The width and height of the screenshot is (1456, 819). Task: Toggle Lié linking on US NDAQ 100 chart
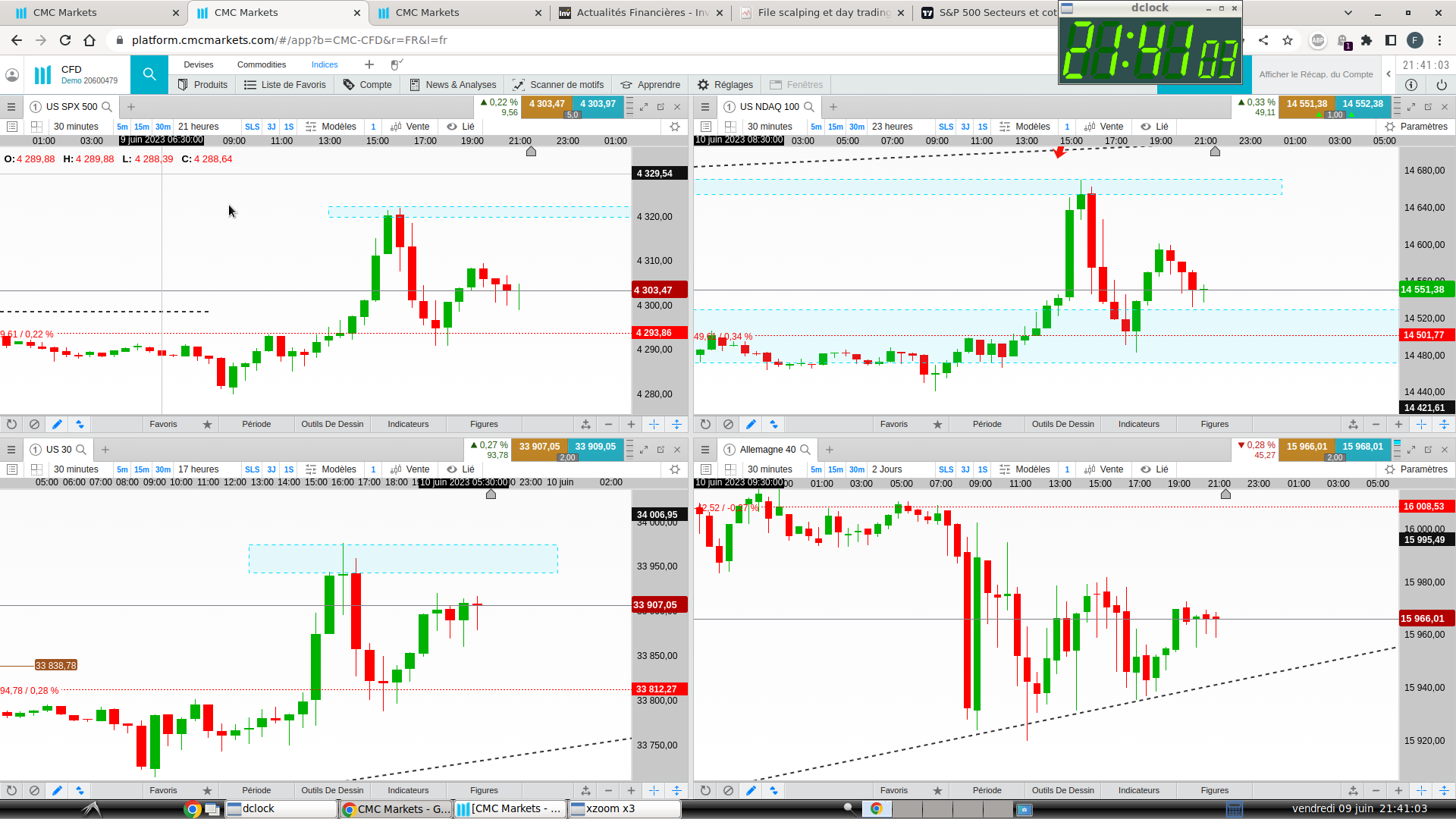coord(1153,127)
